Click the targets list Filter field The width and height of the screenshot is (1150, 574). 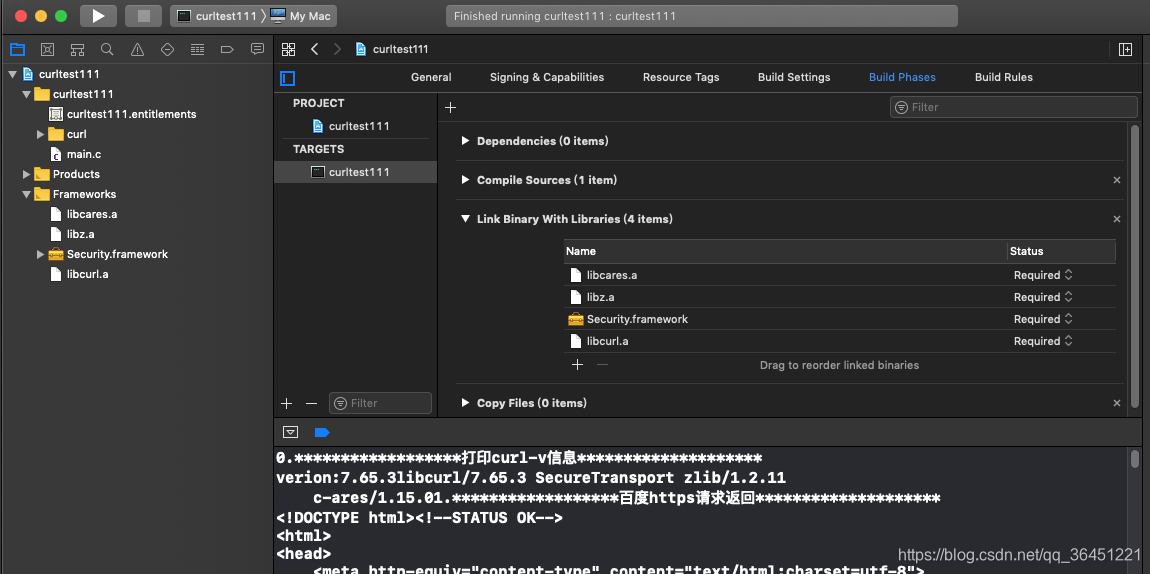click(381, 403)
